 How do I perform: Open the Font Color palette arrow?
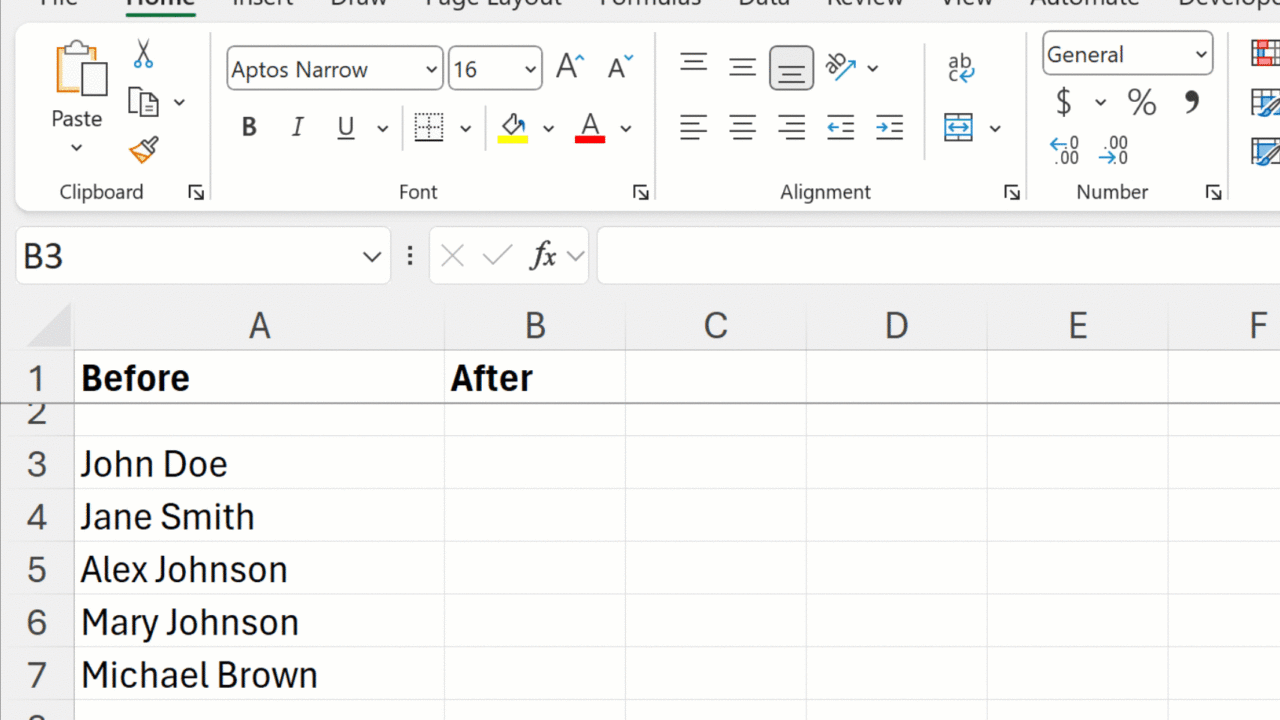(x=626, y=128)
